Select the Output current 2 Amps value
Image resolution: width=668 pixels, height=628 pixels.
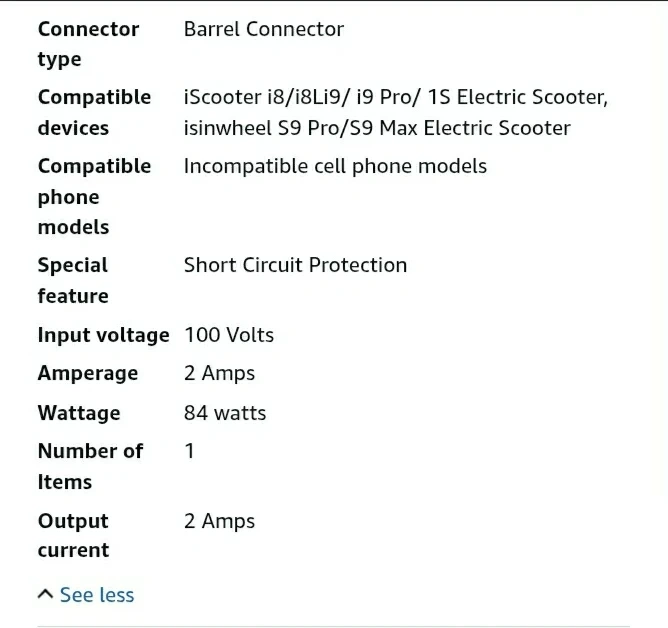219,521
